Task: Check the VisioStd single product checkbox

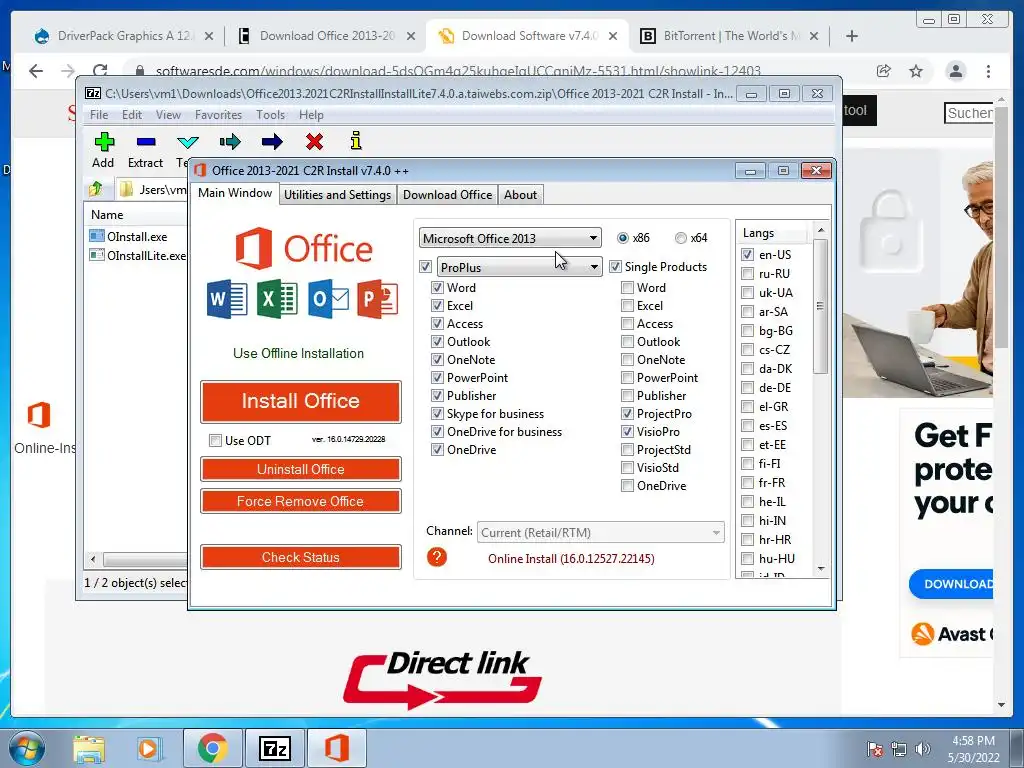Action: 627,468
